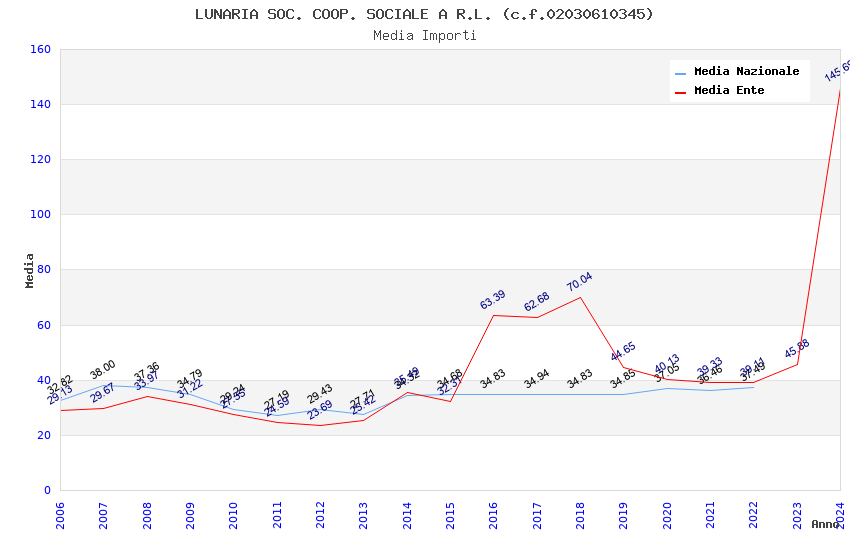Click the 80 y-axis tick label

tap(43, 269)
